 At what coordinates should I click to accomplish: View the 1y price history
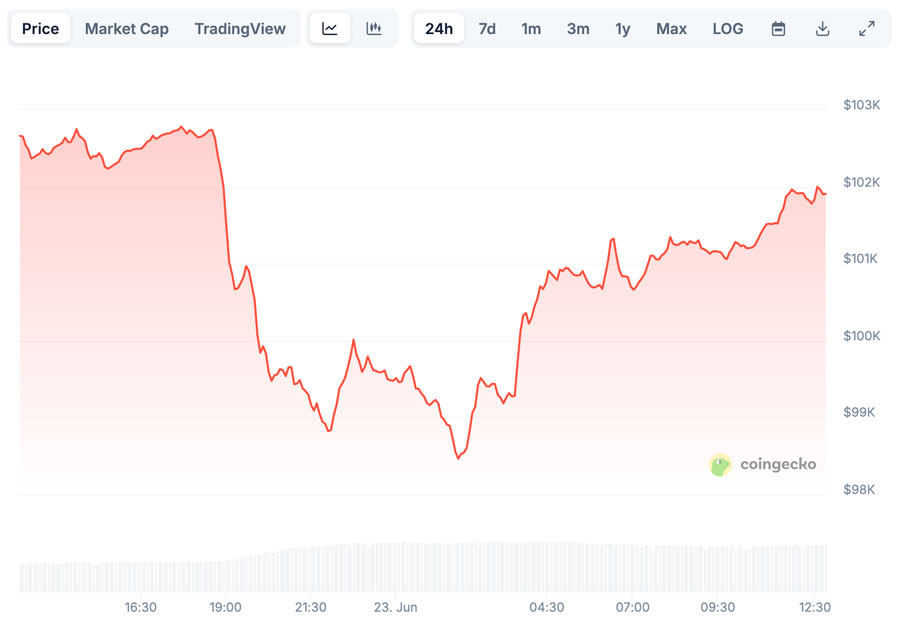click(x=622, y=28)
